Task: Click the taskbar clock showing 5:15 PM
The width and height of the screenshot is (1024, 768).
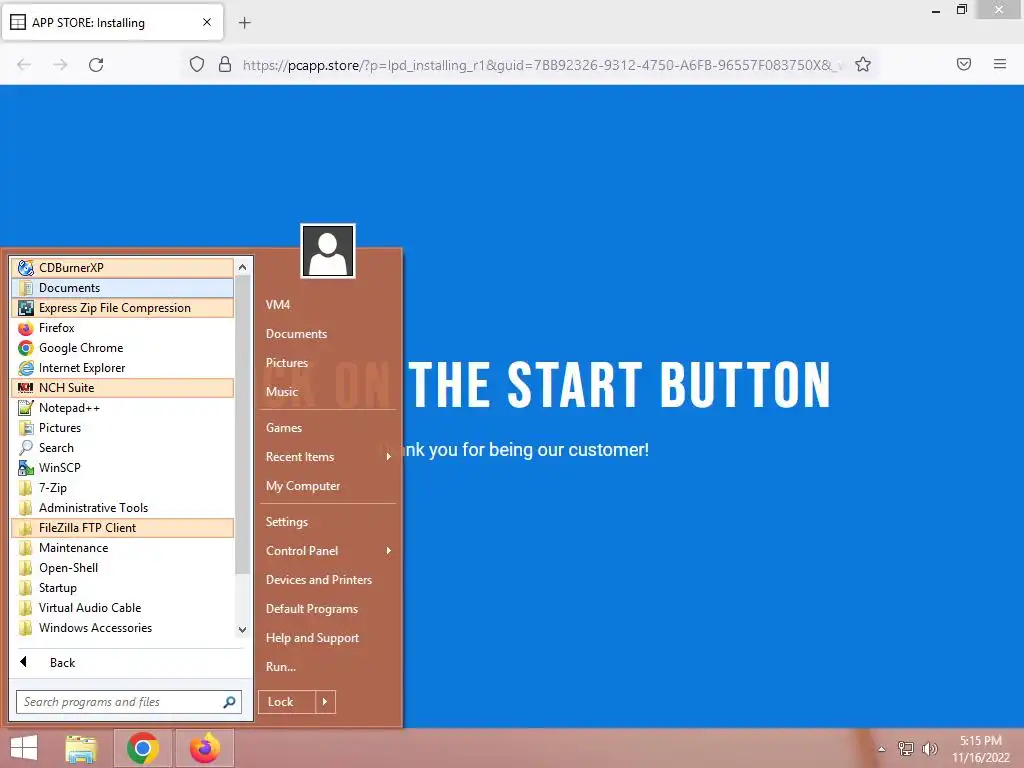Action: point(980,749)
